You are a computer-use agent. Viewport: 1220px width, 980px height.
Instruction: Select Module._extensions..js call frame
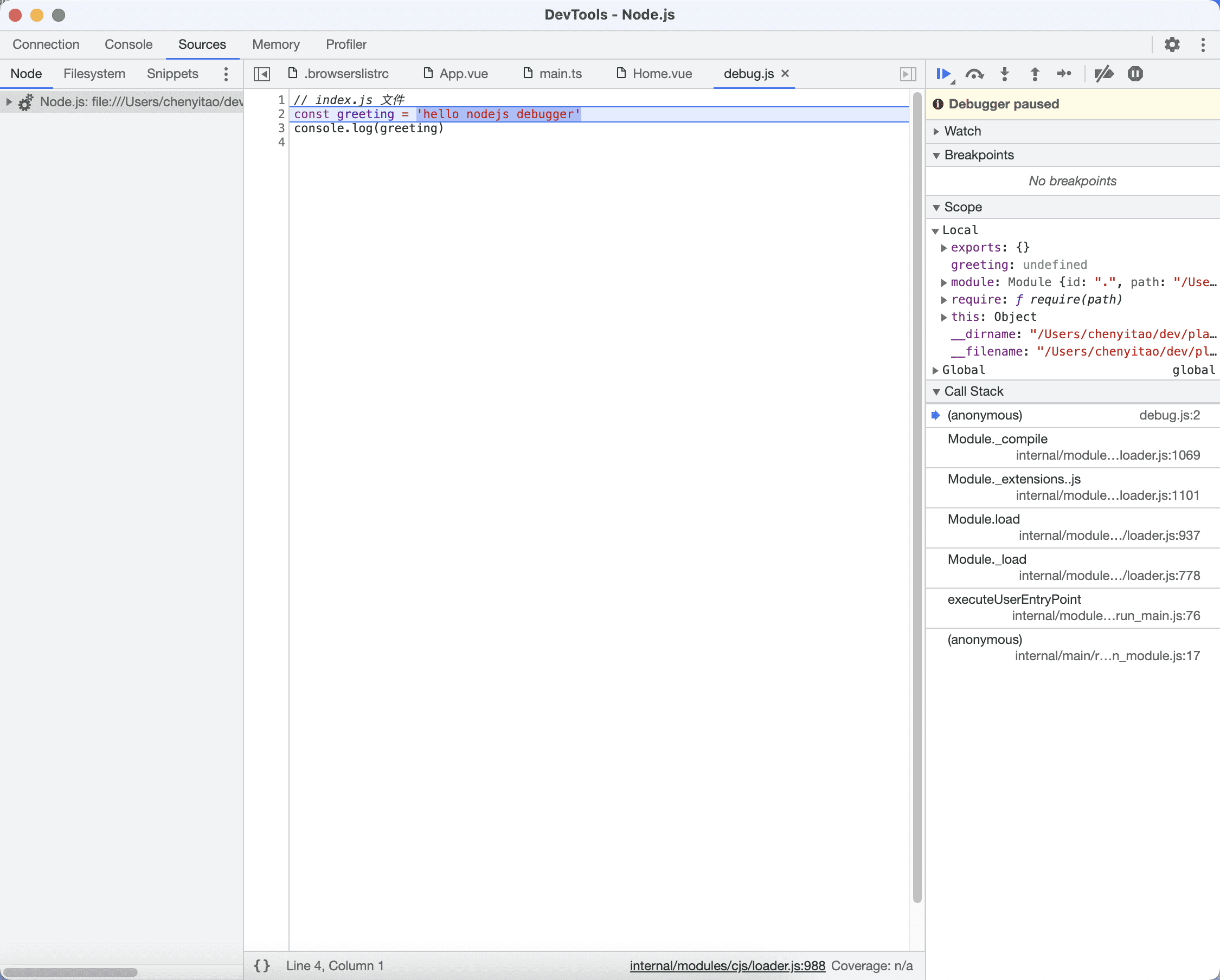pos(1073,487)
